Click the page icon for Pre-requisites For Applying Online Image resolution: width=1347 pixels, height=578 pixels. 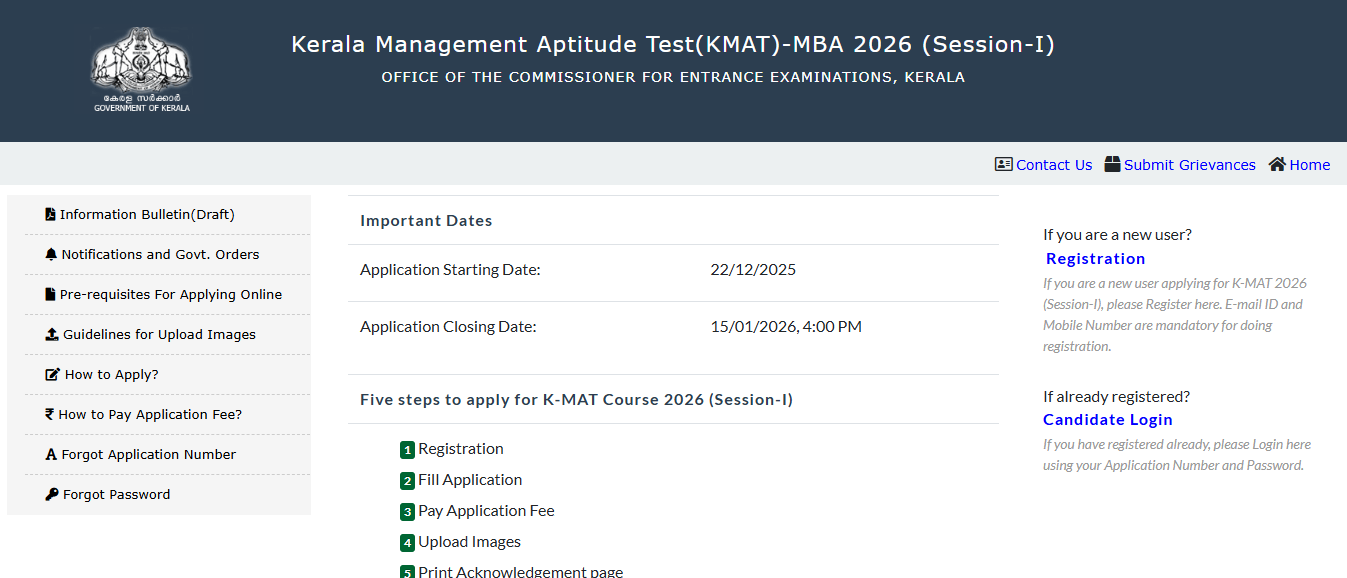point(49,294)
